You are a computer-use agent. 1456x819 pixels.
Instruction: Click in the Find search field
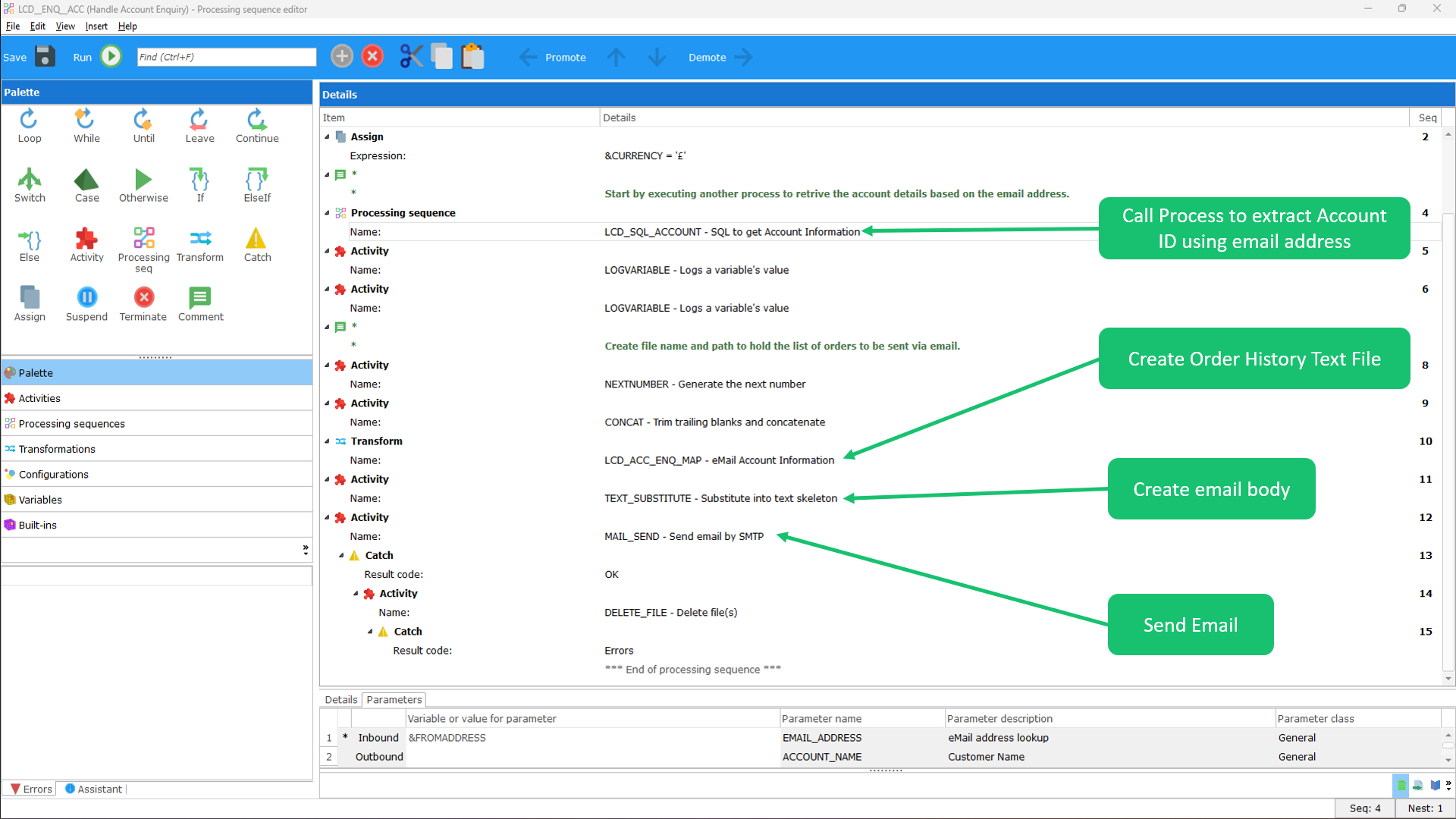[x=226, y=57]
